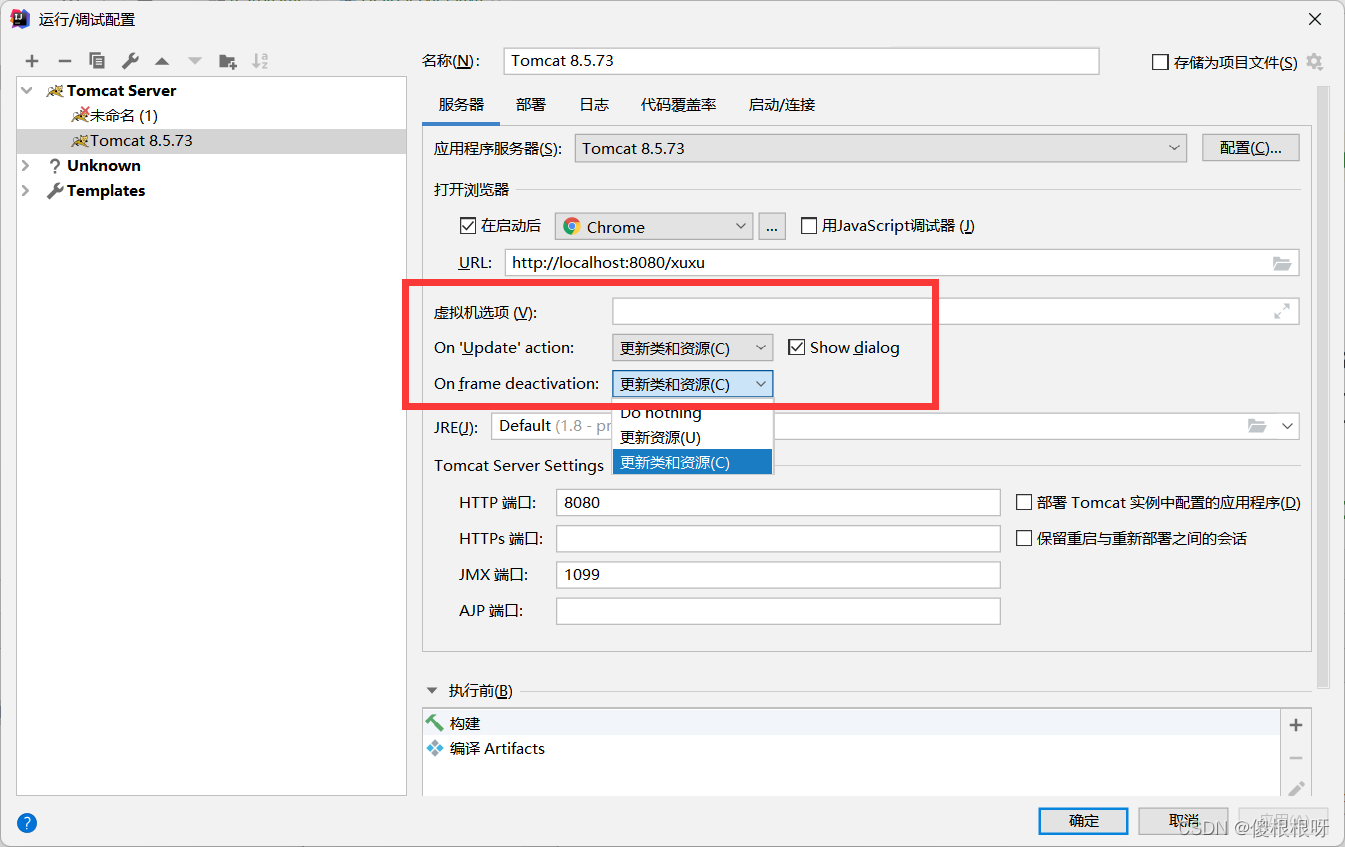Open JRE dropdown arrow
Viewport: 1345px width, 847px height.
[x=1287, y=426]
